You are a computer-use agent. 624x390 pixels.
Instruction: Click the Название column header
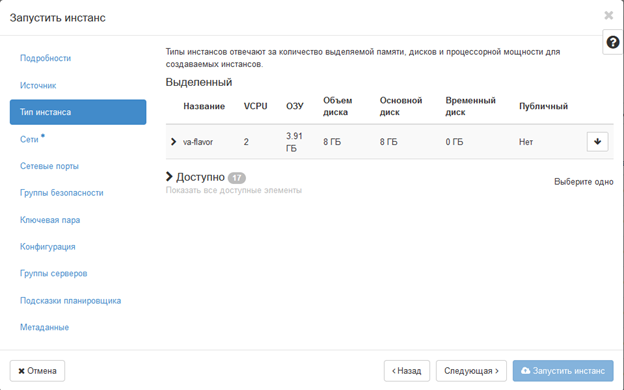click(204, 106)
